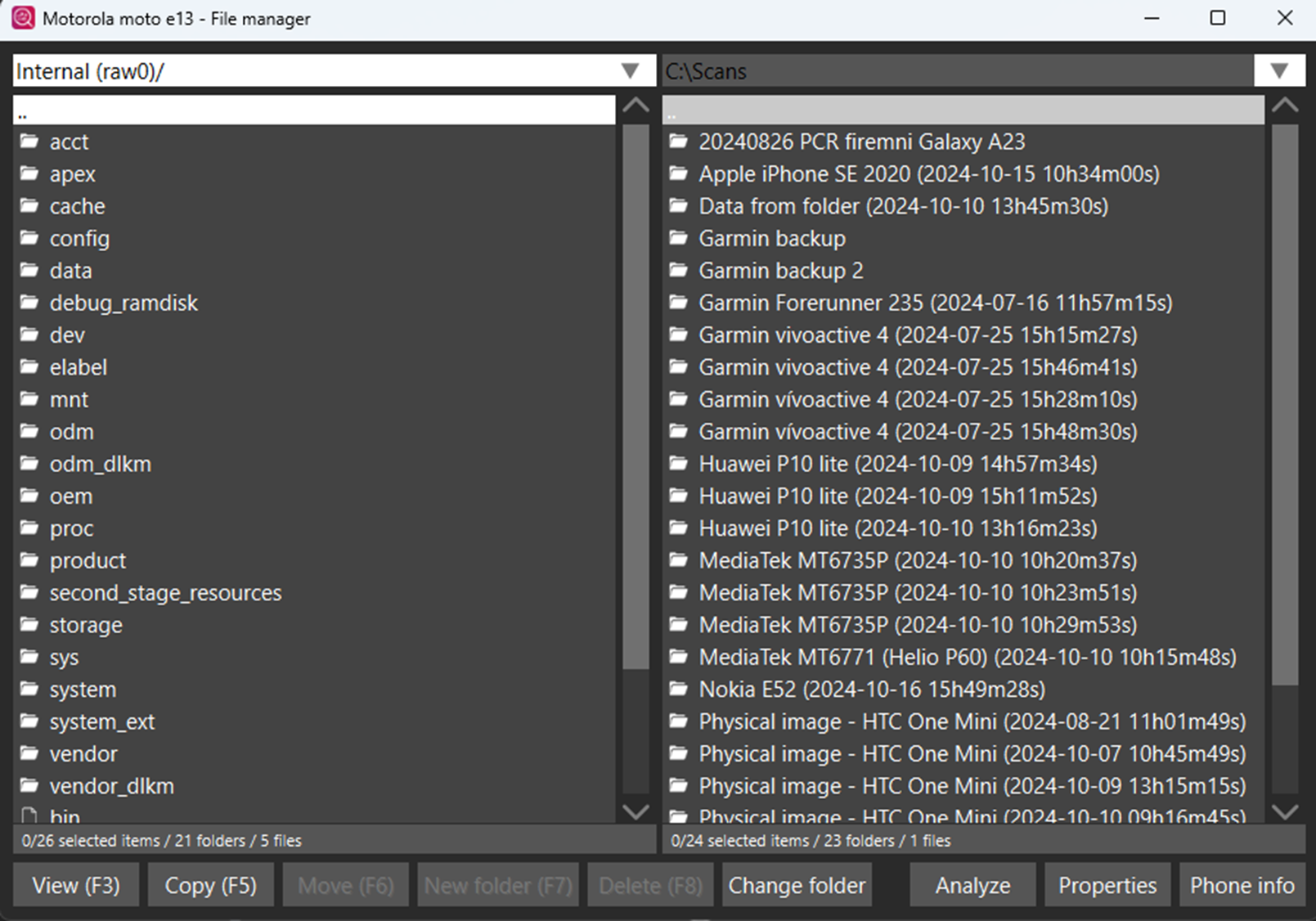This screenshot has width=1316, height=921.
Task: Run the Analyze button
Action: [x=972, y=886]
